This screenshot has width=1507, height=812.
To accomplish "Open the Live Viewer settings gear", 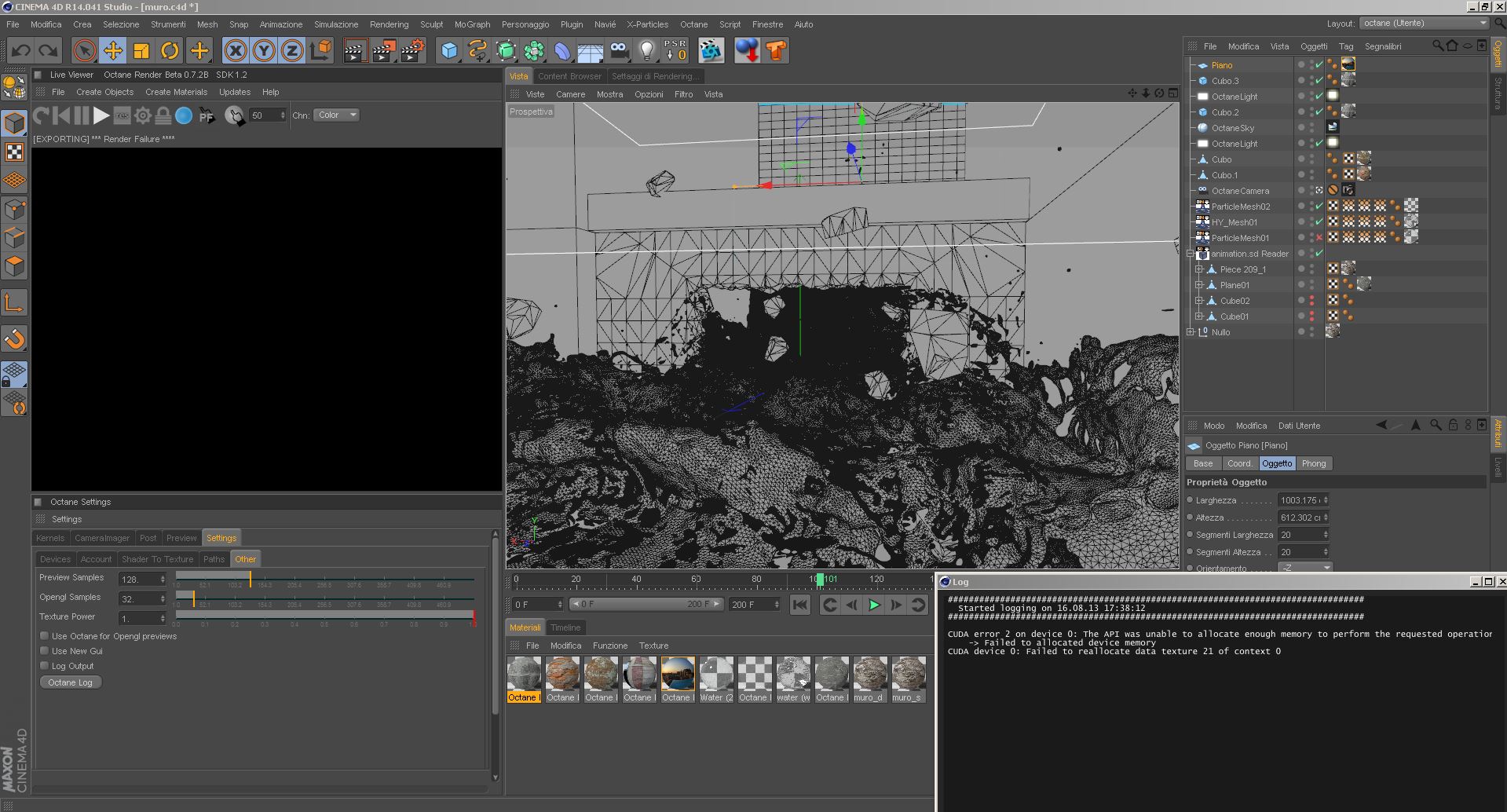I will click(143, 115).
